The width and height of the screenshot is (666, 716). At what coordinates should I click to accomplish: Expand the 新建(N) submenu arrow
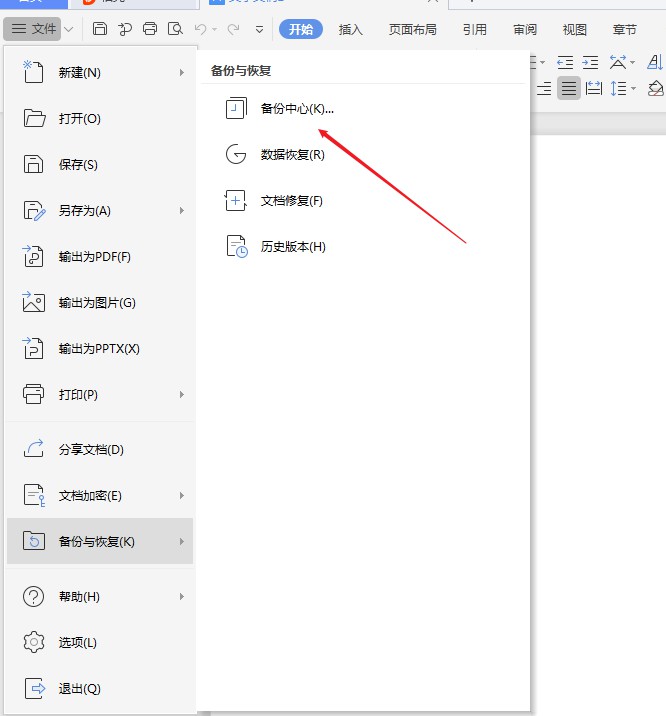[x=182, y=73]
